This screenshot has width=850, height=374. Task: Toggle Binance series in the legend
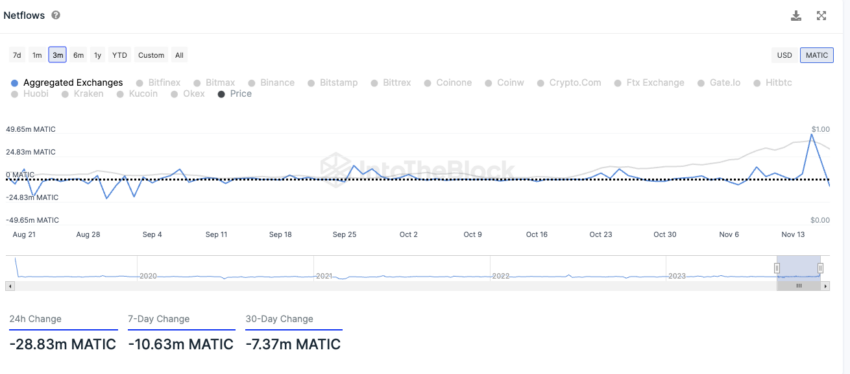[x=271, y=83]
